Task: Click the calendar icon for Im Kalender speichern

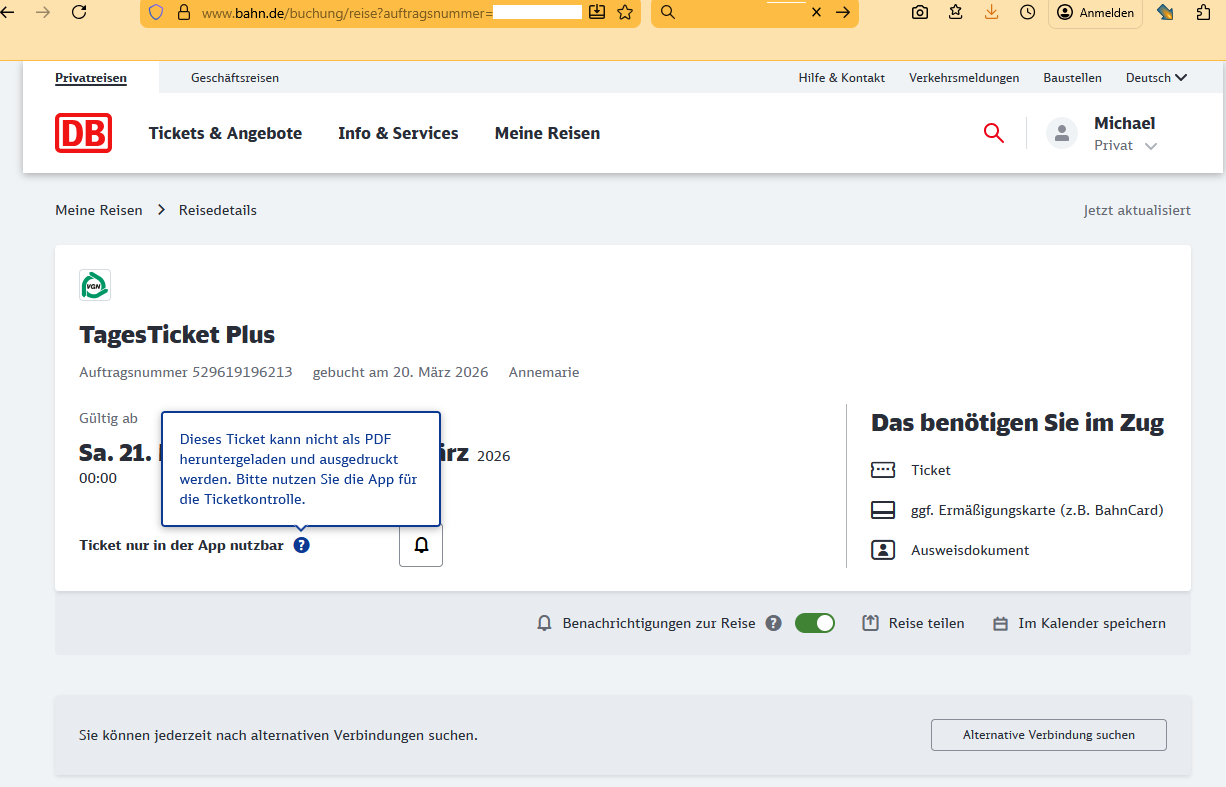Action: (1000, 623)
